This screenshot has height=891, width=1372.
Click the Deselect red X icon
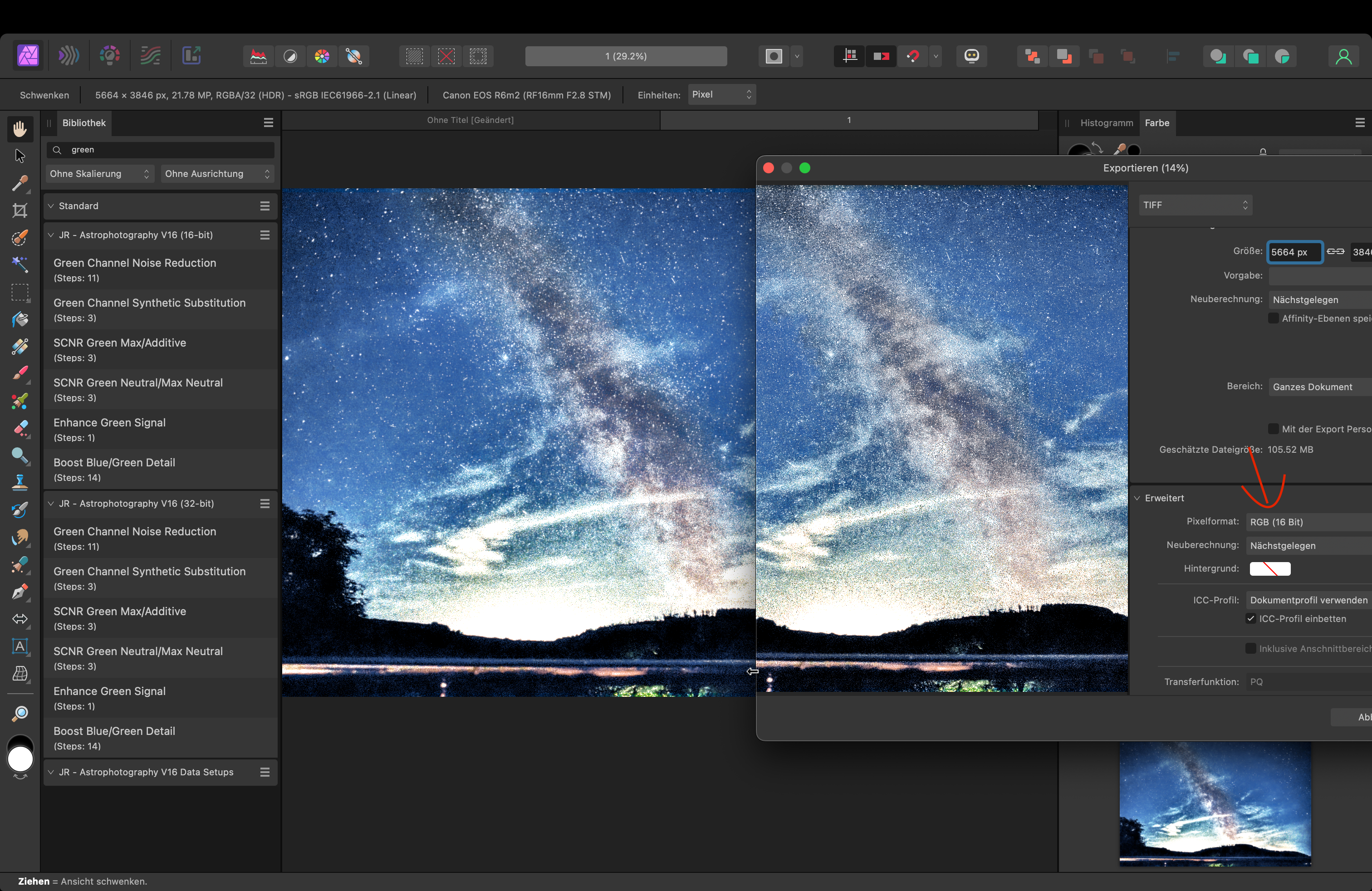coord(446,56)
